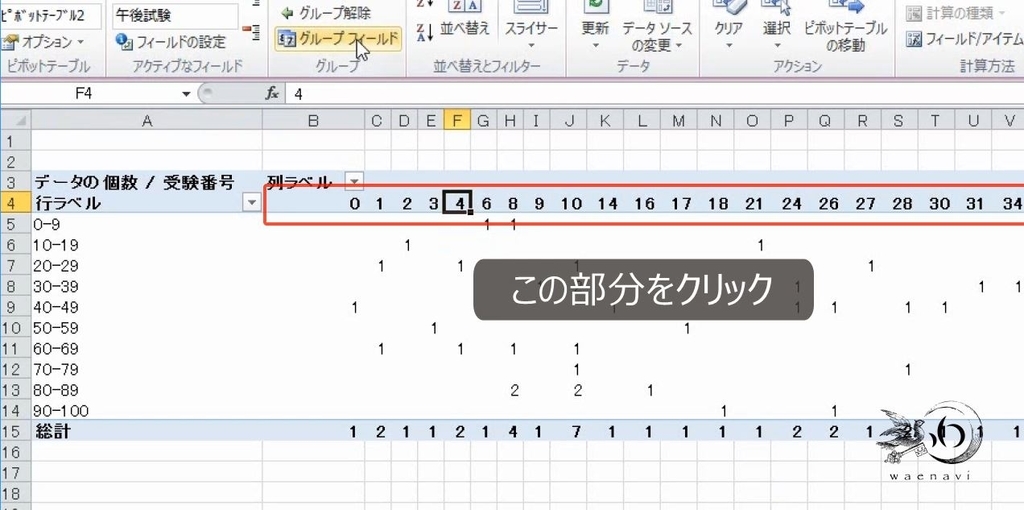Select column K header
Image resolution: width=1024 pixels, height=510 pixels.
point(605,120)
